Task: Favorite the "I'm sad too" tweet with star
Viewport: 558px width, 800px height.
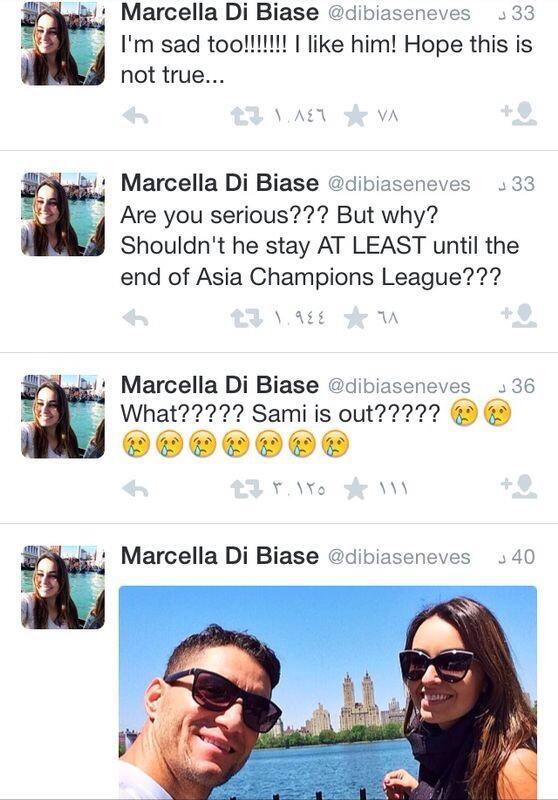Action: pos(356,116)
